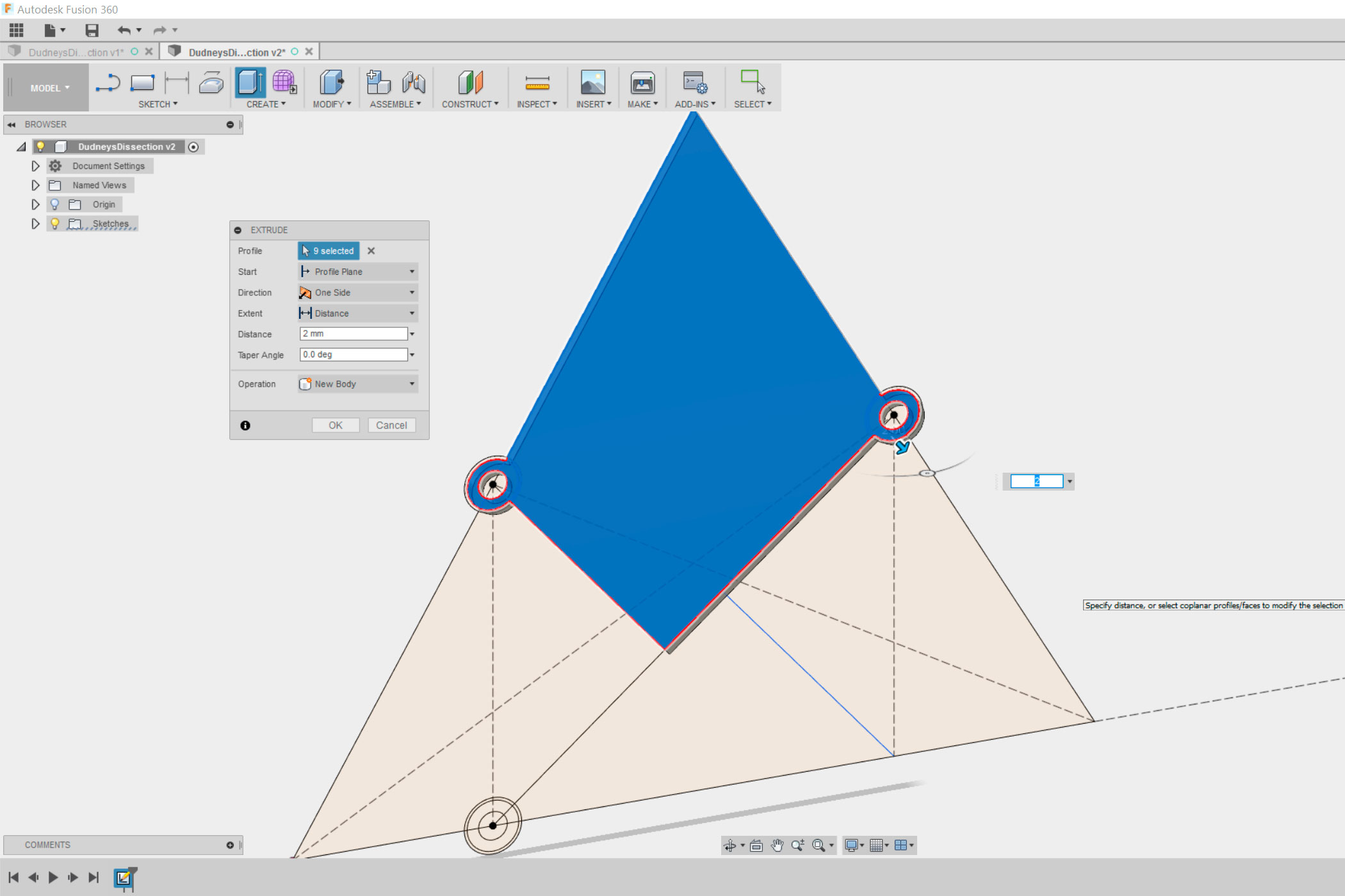Click OK in the Extrude dialog
This screenshot has width=1345, height=896.
coord(335,425)
